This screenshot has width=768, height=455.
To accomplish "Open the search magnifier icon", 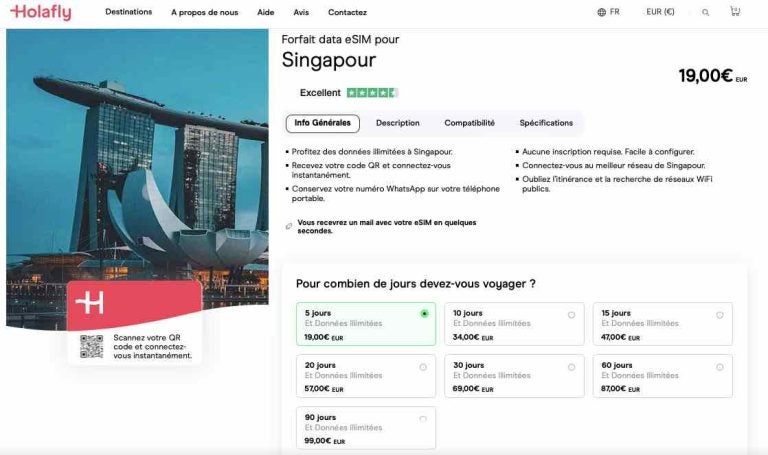I will (706, 13).
